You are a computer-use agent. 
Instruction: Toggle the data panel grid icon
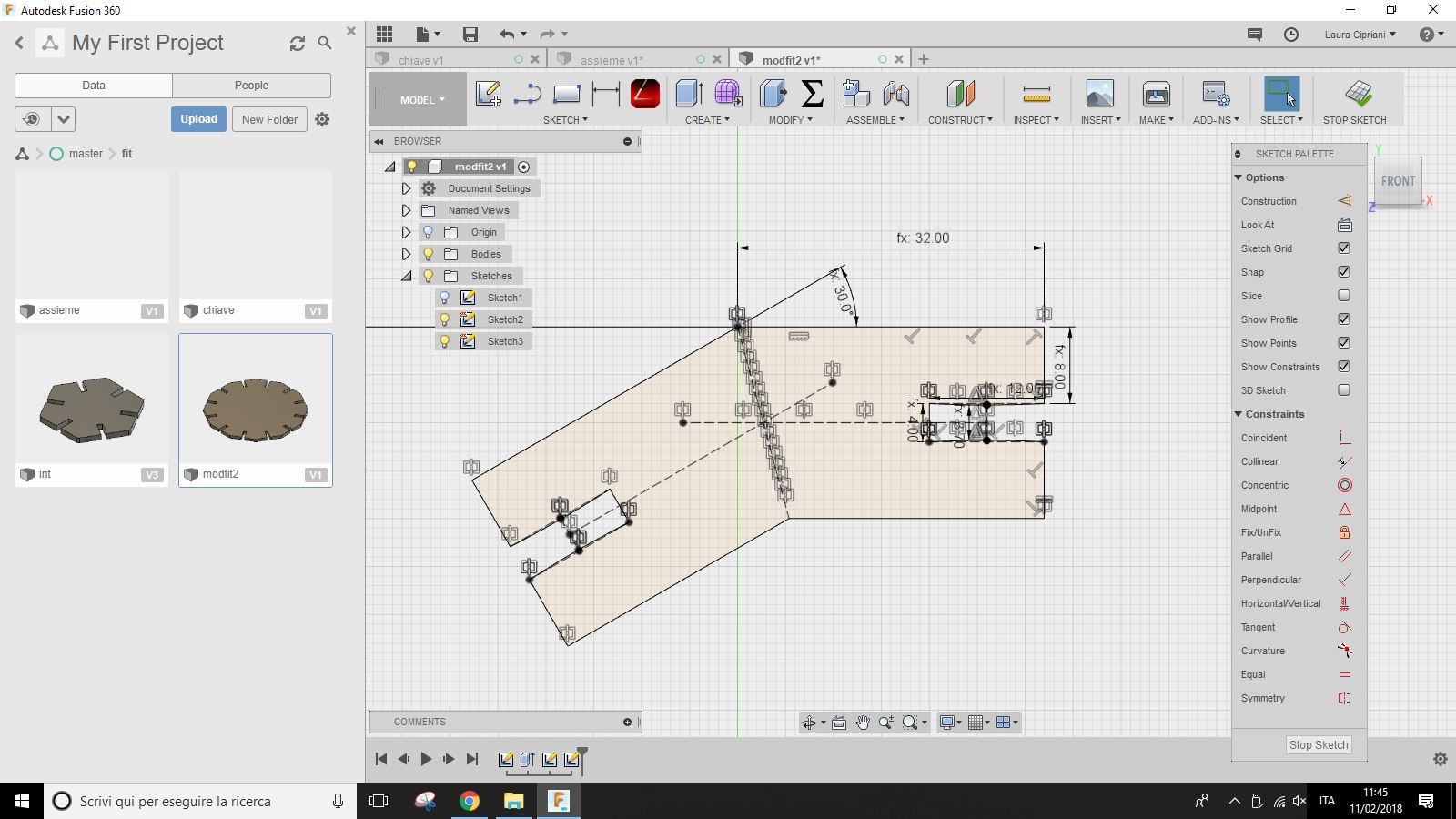[x=384, y=35]
